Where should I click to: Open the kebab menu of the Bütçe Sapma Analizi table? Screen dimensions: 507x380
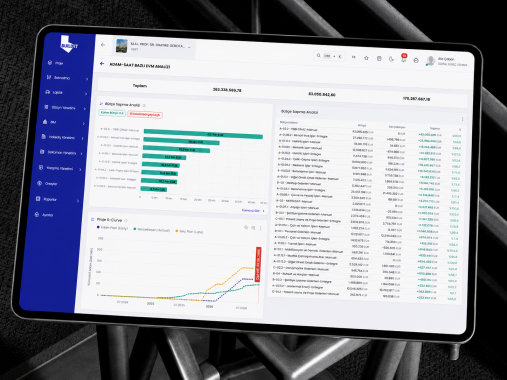[462, 119]
